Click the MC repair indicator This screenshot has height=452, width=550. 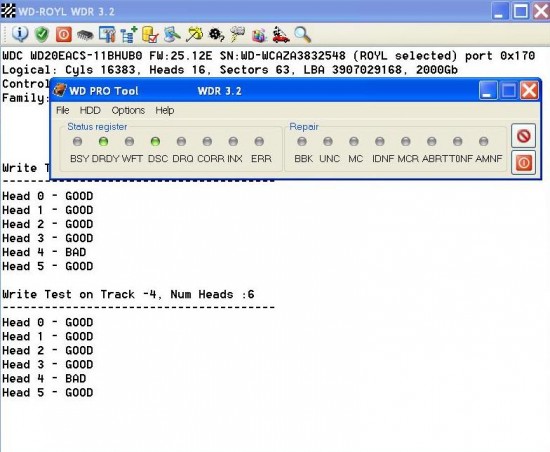click(x=354, y=142)
